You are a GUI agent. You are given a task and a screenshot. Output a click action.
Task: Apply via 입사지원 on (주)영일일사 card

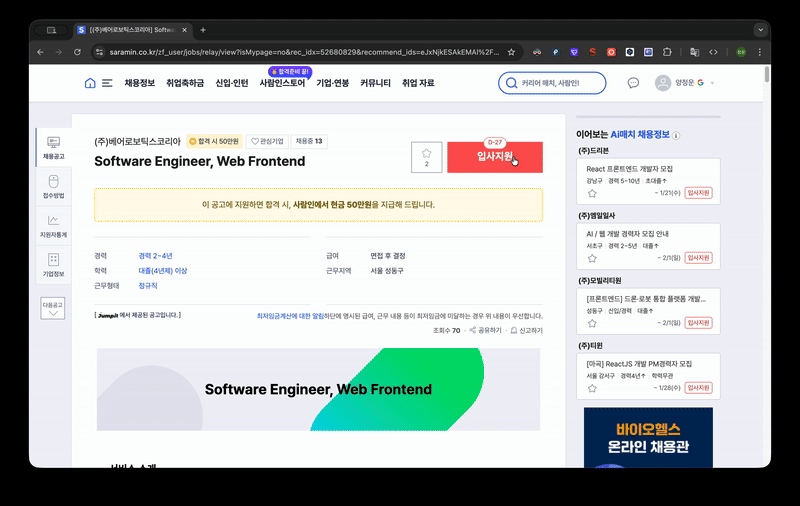698,258
